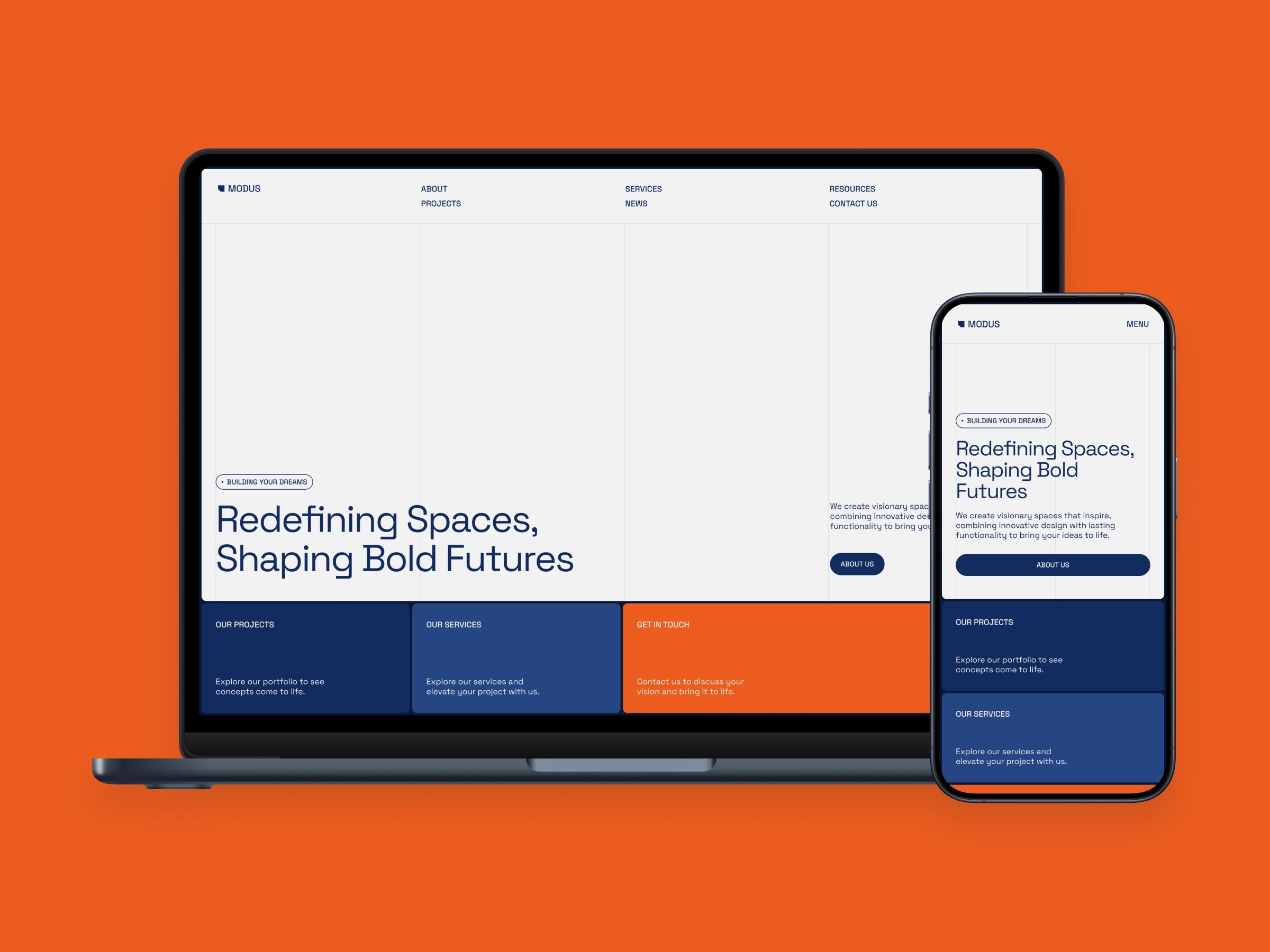This screenshot has height=952, width=1270.
Task: Click the ABOUT US button on mobile
Action: [1052, 565]
